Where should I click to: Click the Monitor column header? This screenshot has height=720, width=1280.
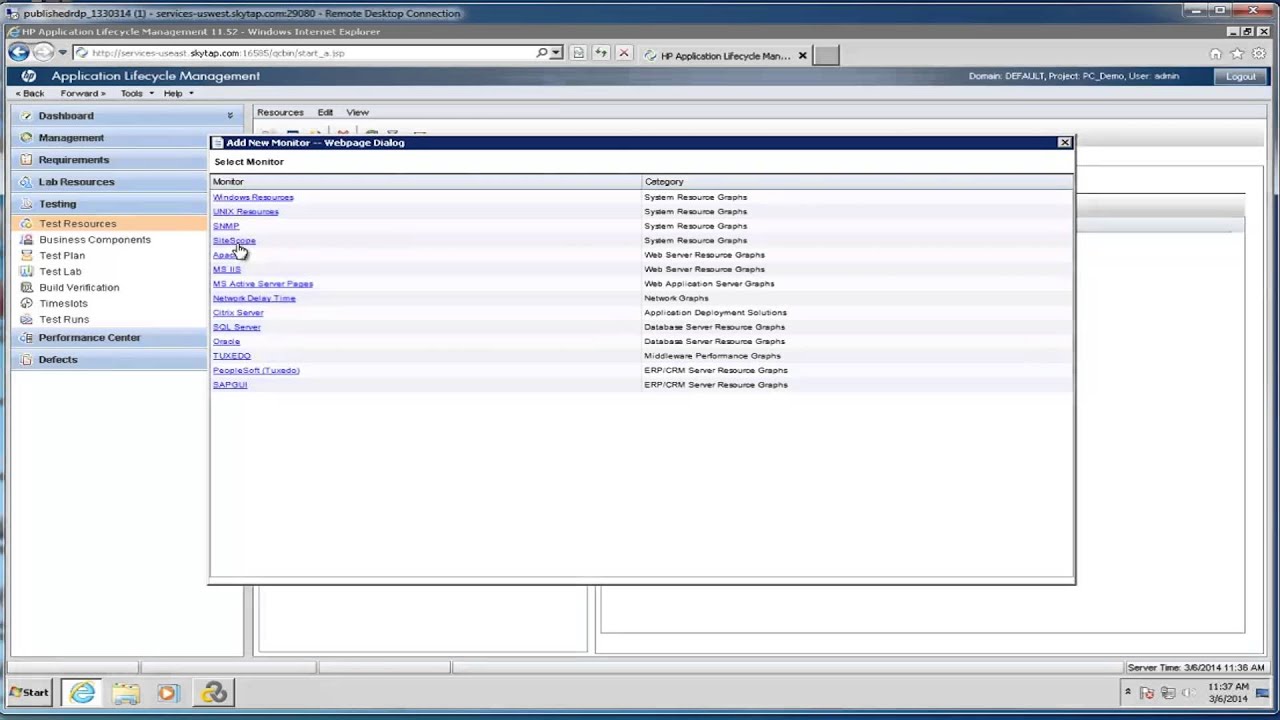click(426, 182)
